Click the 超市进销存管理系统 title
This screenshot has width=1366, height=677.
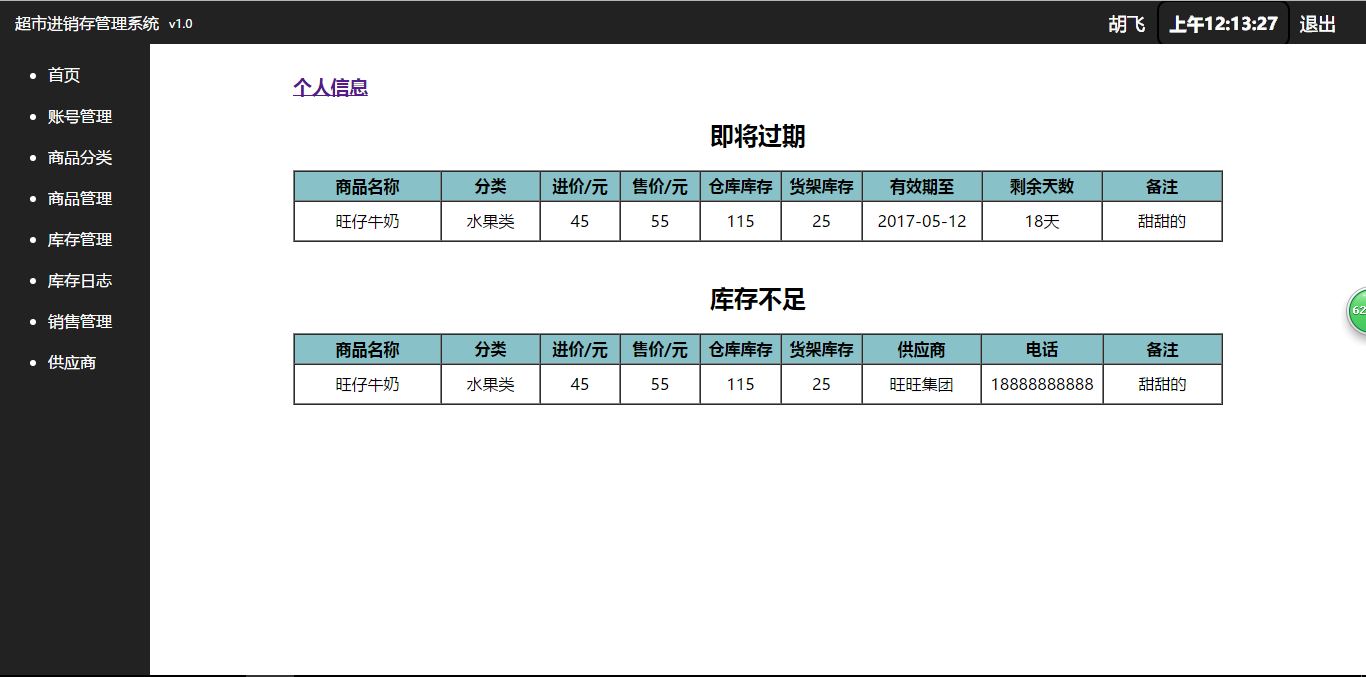pos(86,23)
